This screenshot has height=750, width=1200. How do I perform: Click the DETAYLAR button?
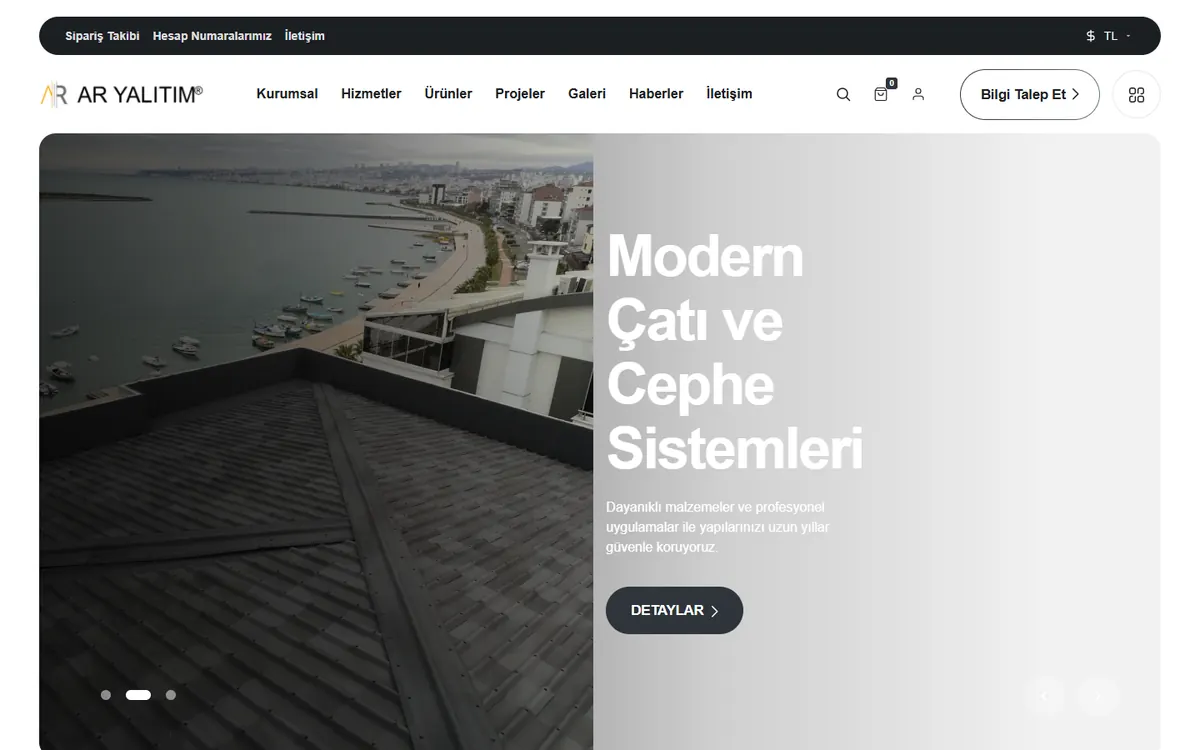674,610
